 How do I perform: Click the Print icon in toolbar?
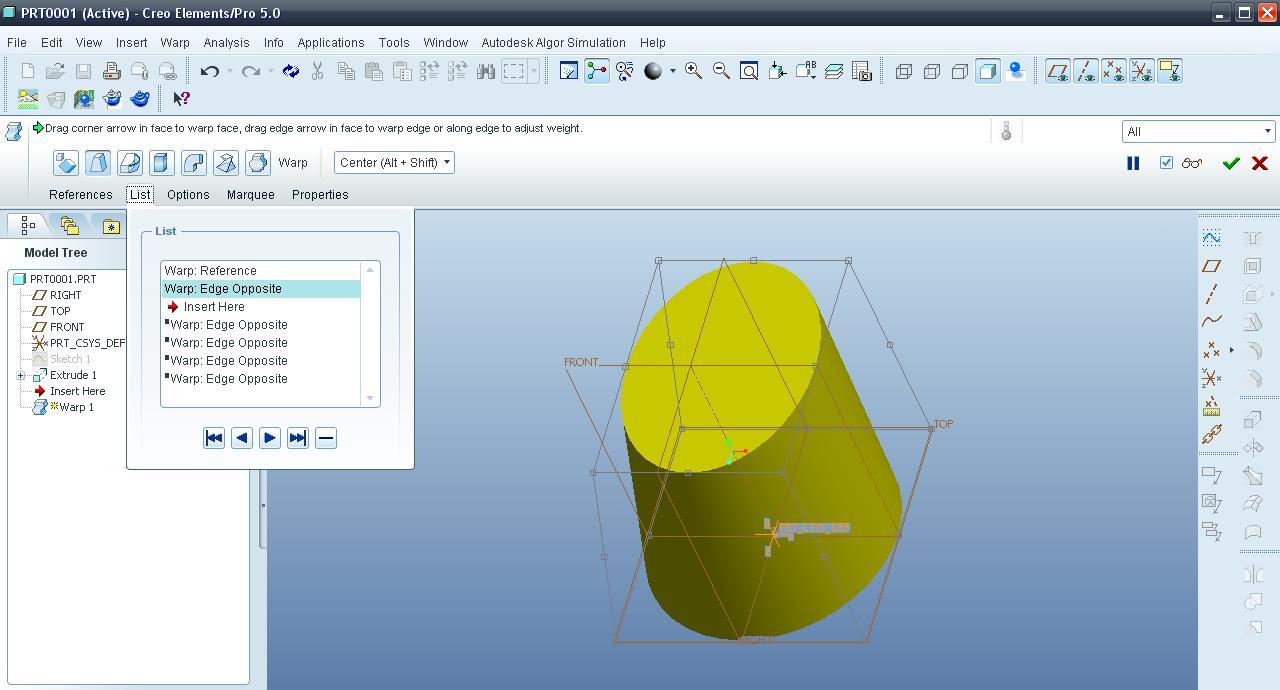coord(112,71)
